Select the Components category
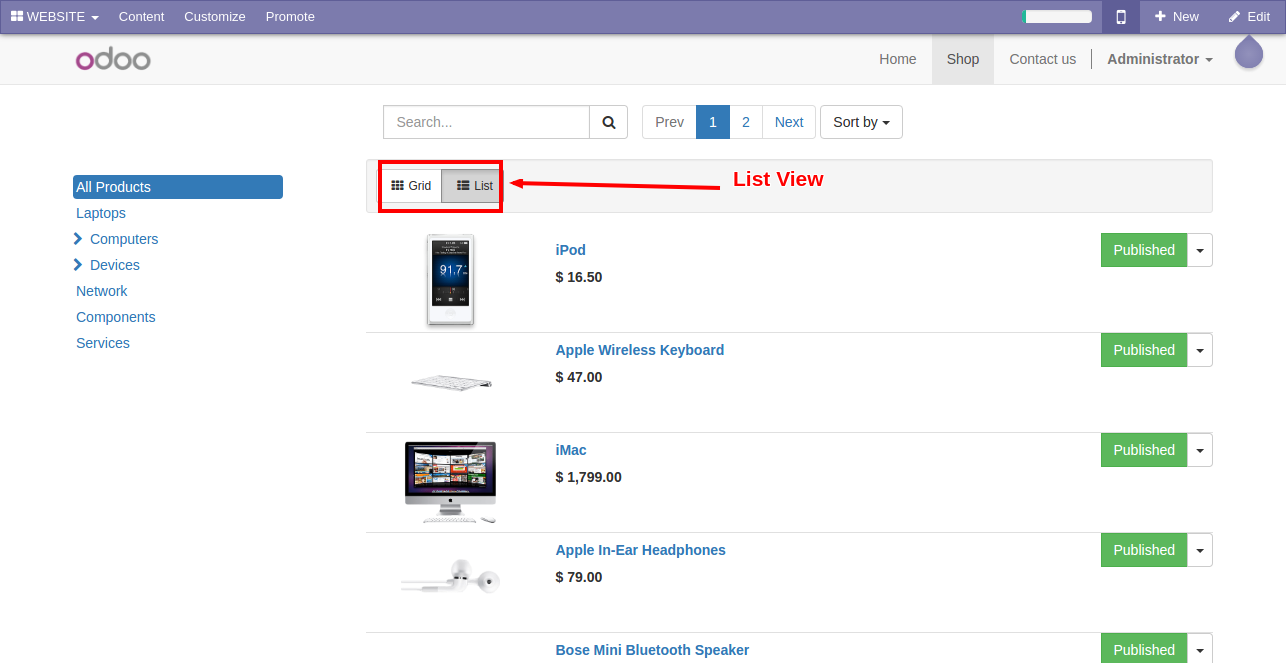Image resolution: width=1286 pixels, height=663 pixels. 116,317
